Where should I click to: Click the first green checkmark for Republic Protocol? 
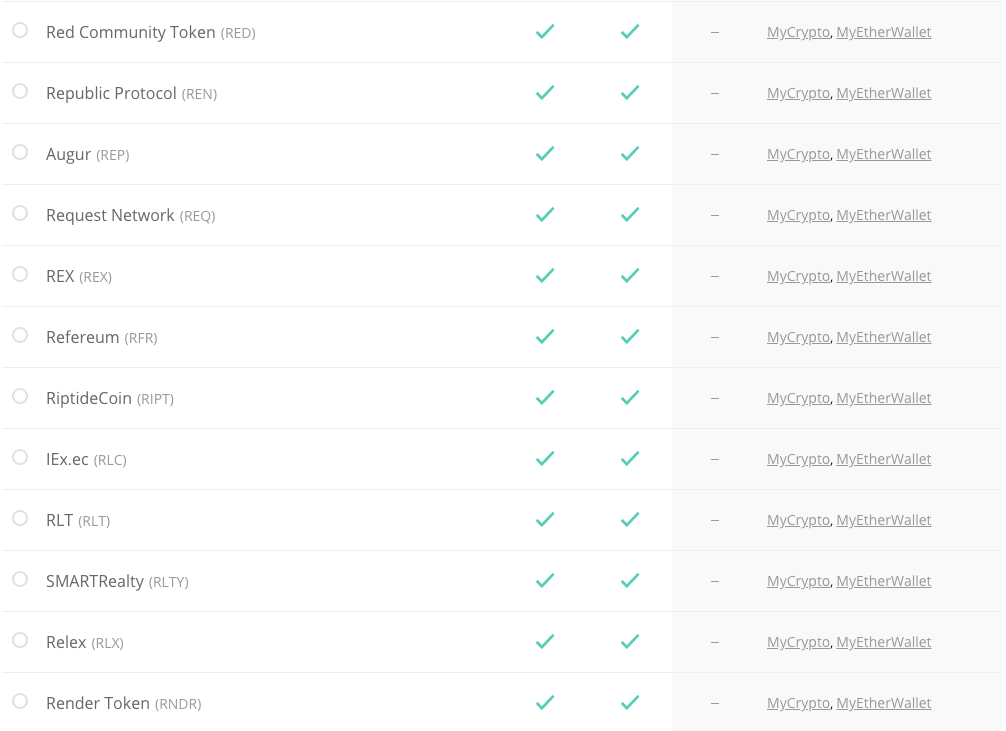tap(545, 93)
